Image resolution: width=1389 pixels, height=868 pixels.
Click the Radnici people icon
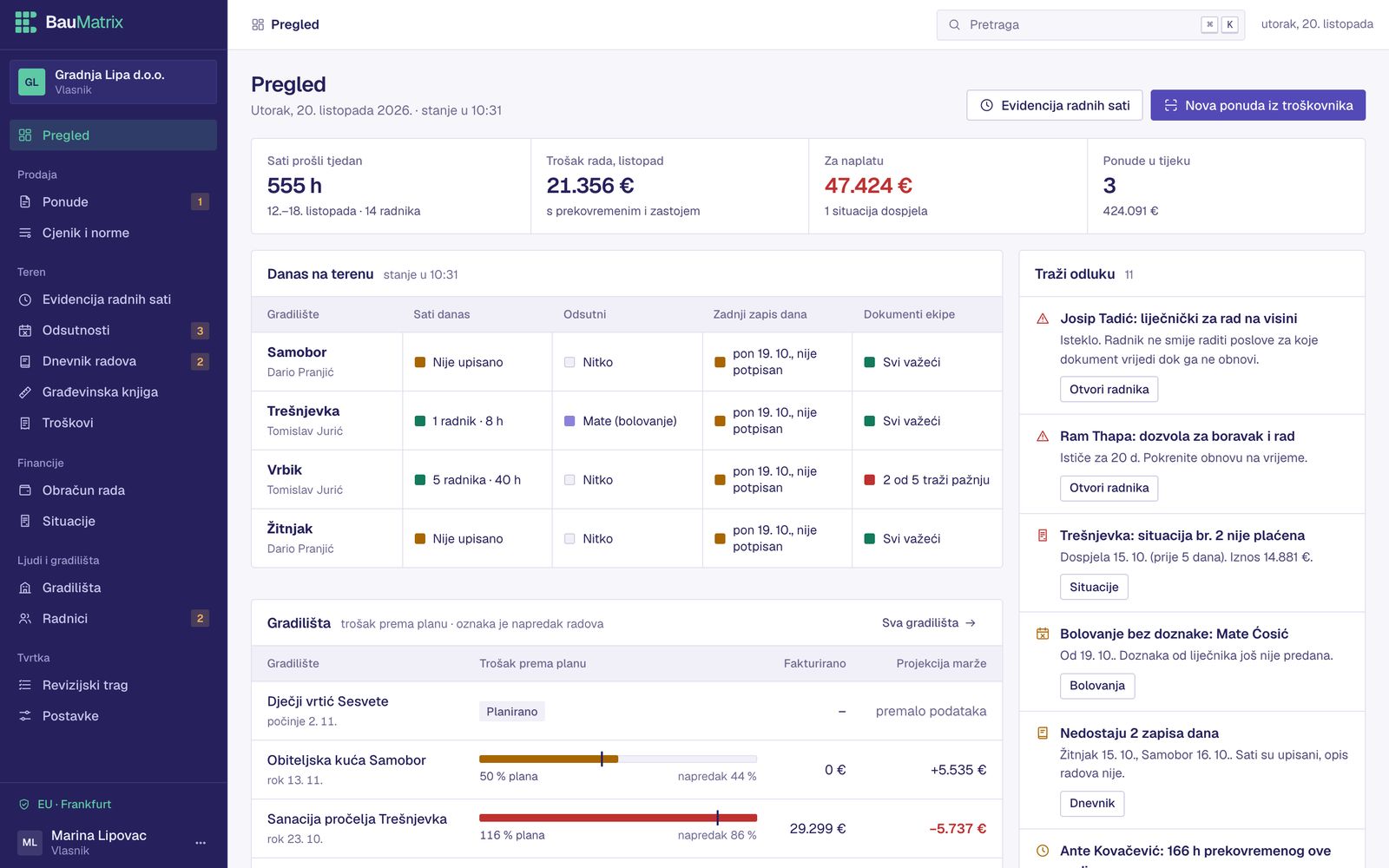pyautogui.click(x=25, y=619)
